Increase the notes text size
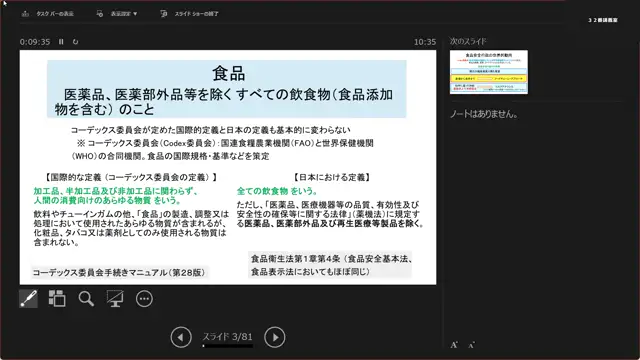Viewport: 640px width, 360px height. (454, 345)
